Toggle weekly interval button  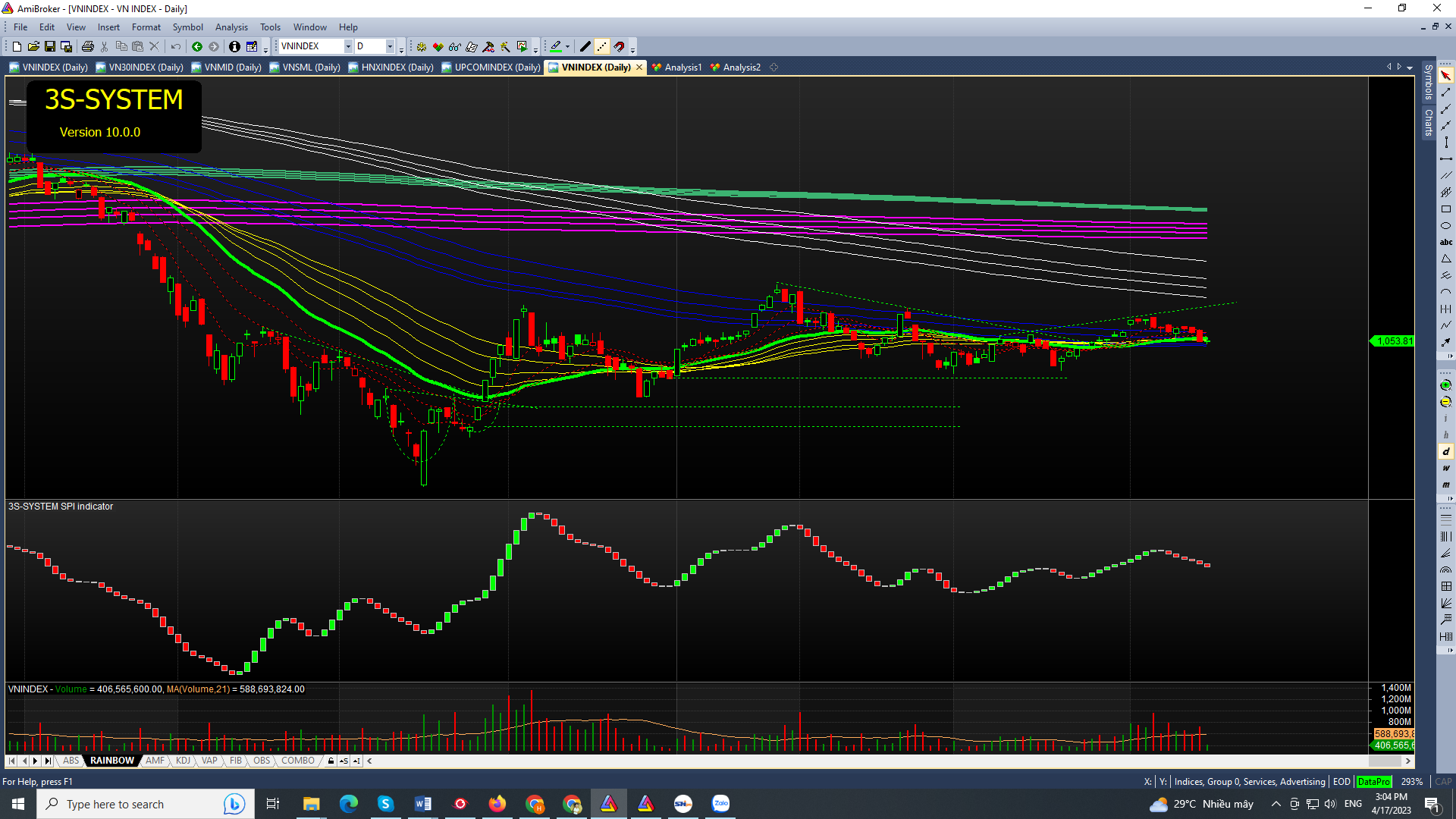[1445, 469]
